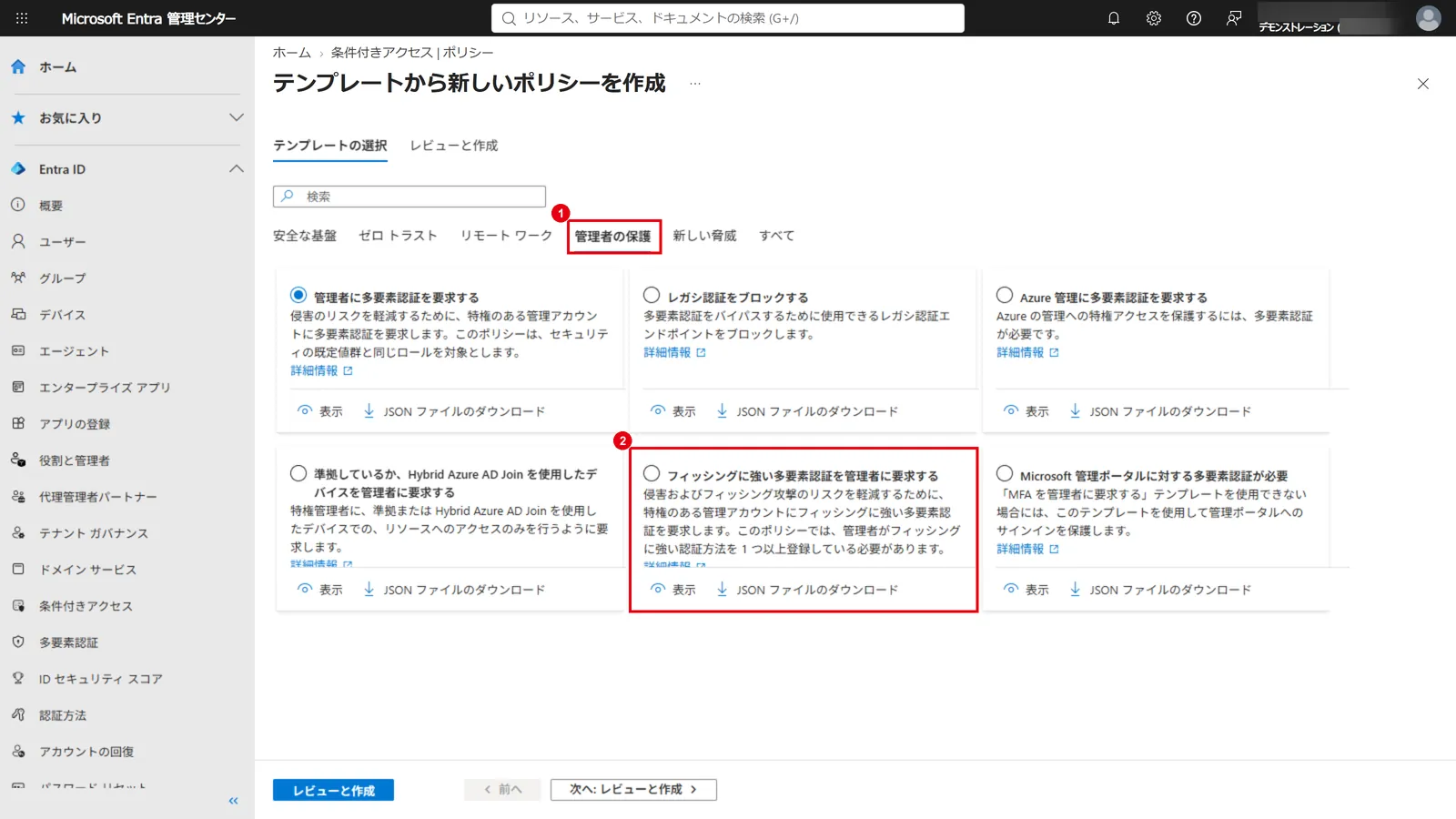Screen dimensions: 1456x819
Task: Open settings gear in top bar
Action: pyautogui.click(x=1154, y=18)
